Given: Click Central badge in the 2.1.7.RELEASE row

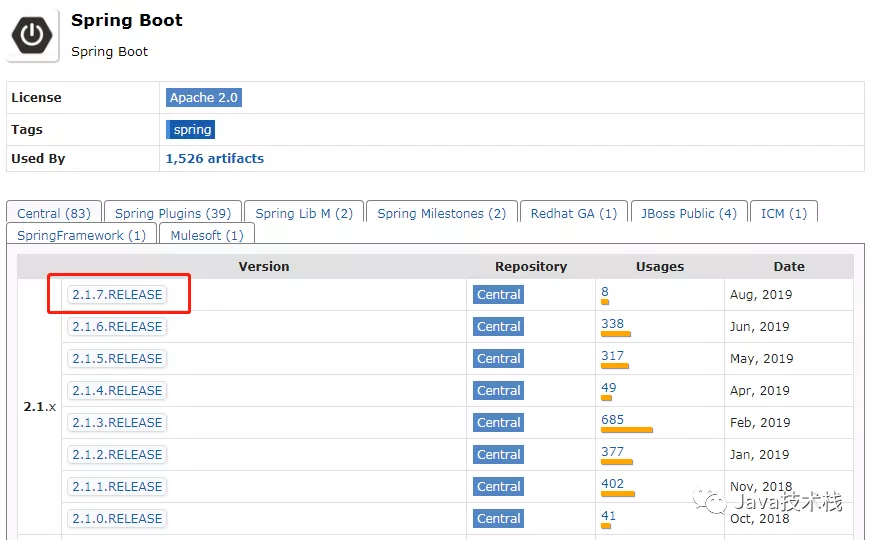Looking at the screenshot, I should coord(498,294).
